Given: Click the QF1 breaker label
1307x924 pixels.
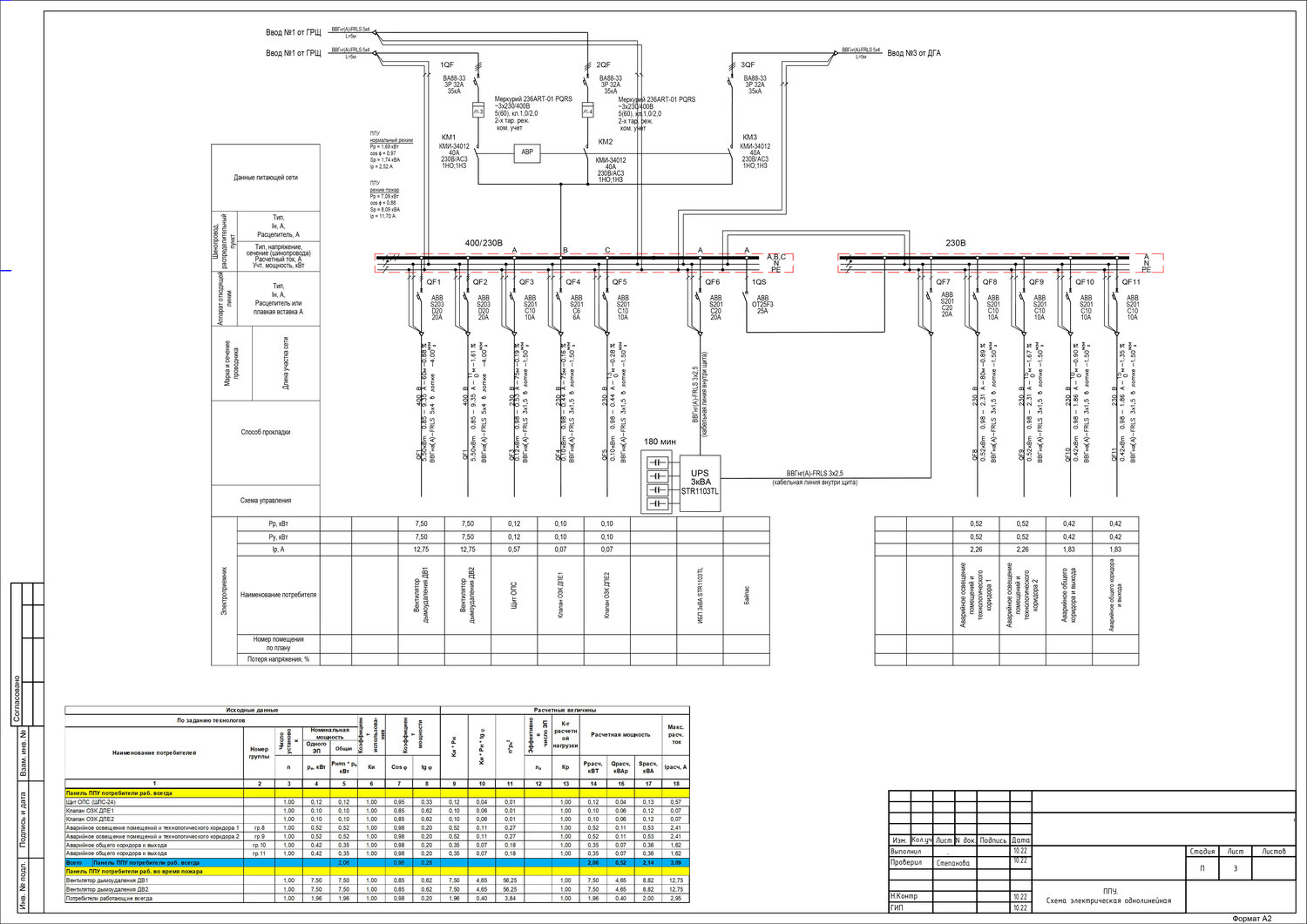Looking at the screenshot, I should 434,282.
